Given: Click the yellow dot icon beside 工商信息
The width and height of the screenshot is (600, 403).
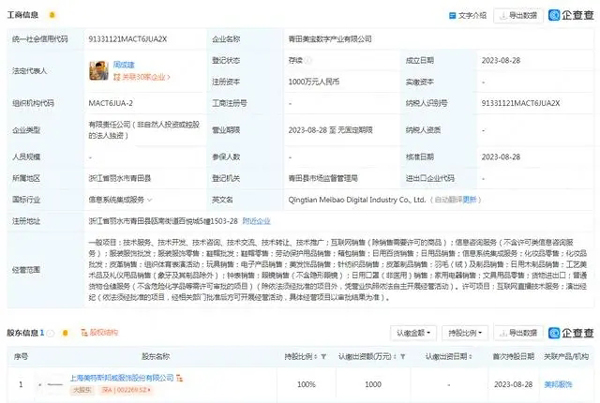Looking at the screenshot, I should point(52,15).
